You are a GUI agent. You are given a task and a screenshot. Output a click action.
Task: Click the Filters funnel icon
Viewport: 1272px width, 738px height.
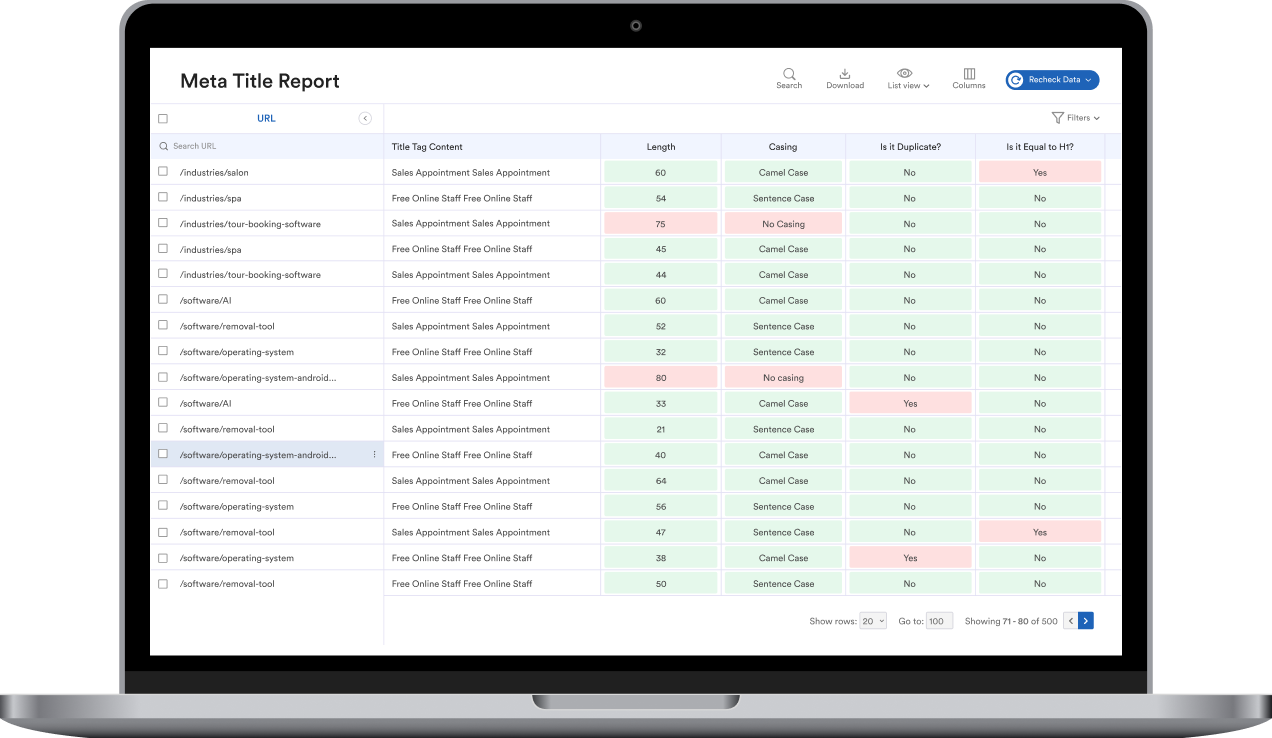pos(1058,118)
